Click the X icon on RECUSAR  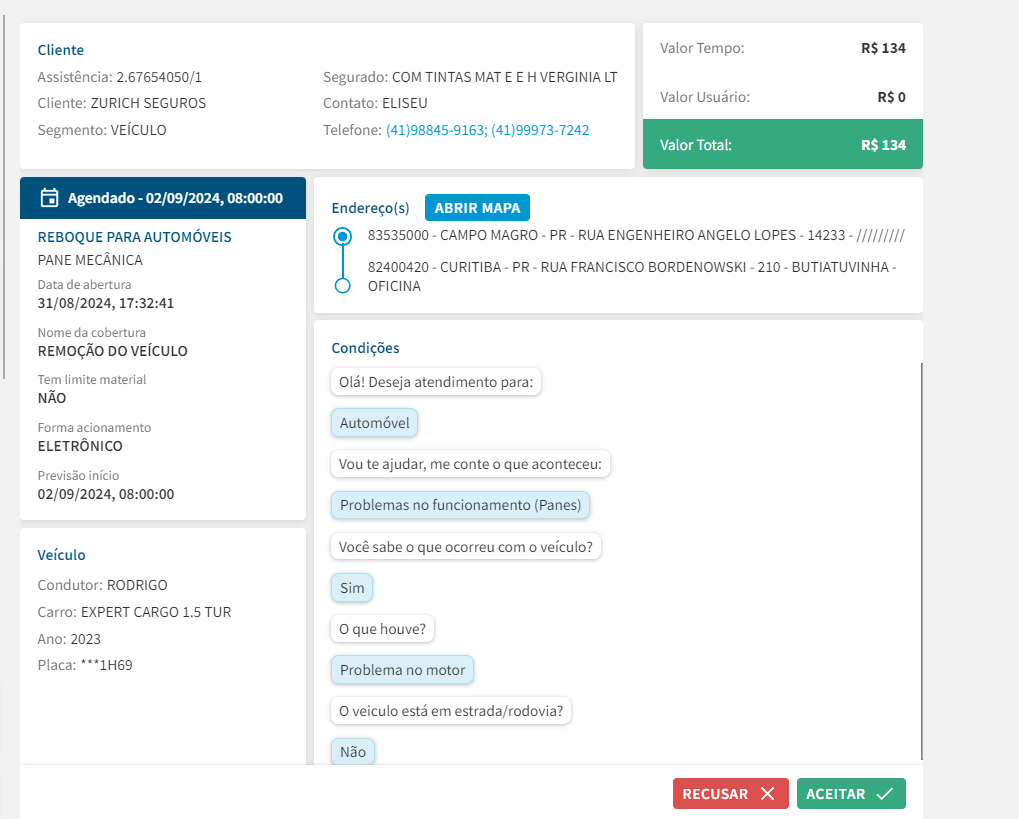[767, 794]
